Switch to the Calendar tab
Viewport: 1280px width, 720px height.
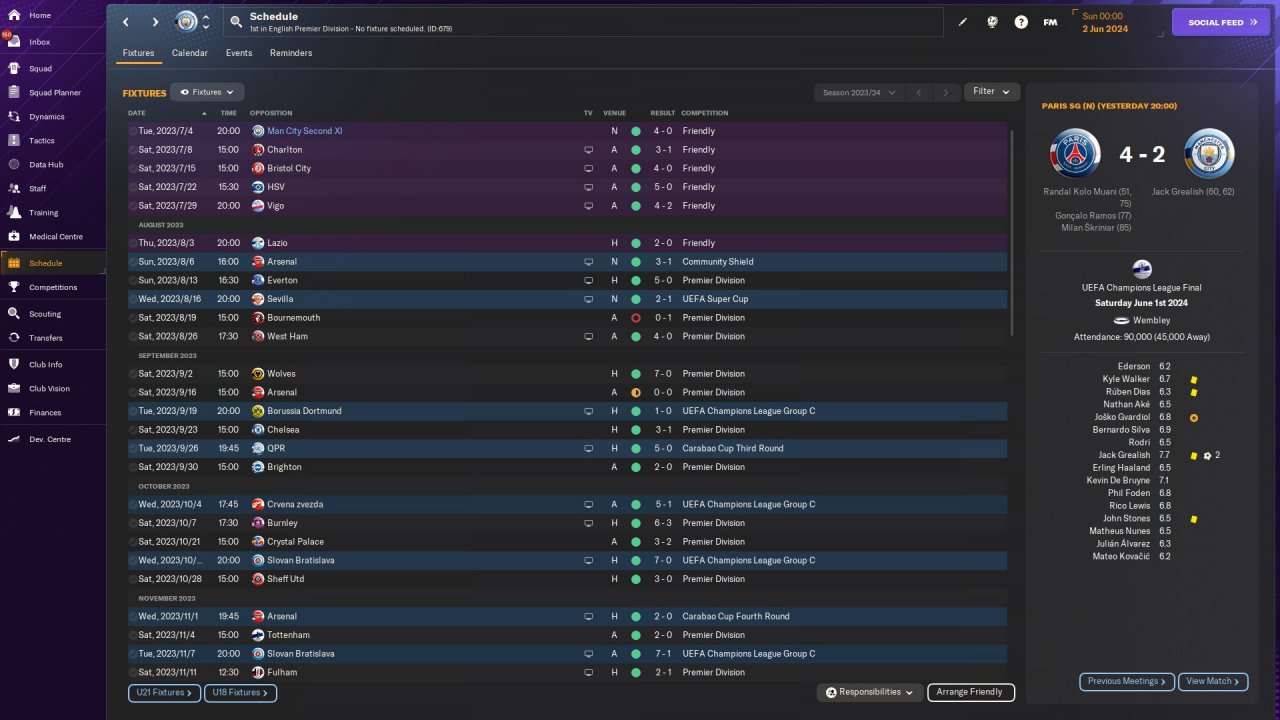190,53
